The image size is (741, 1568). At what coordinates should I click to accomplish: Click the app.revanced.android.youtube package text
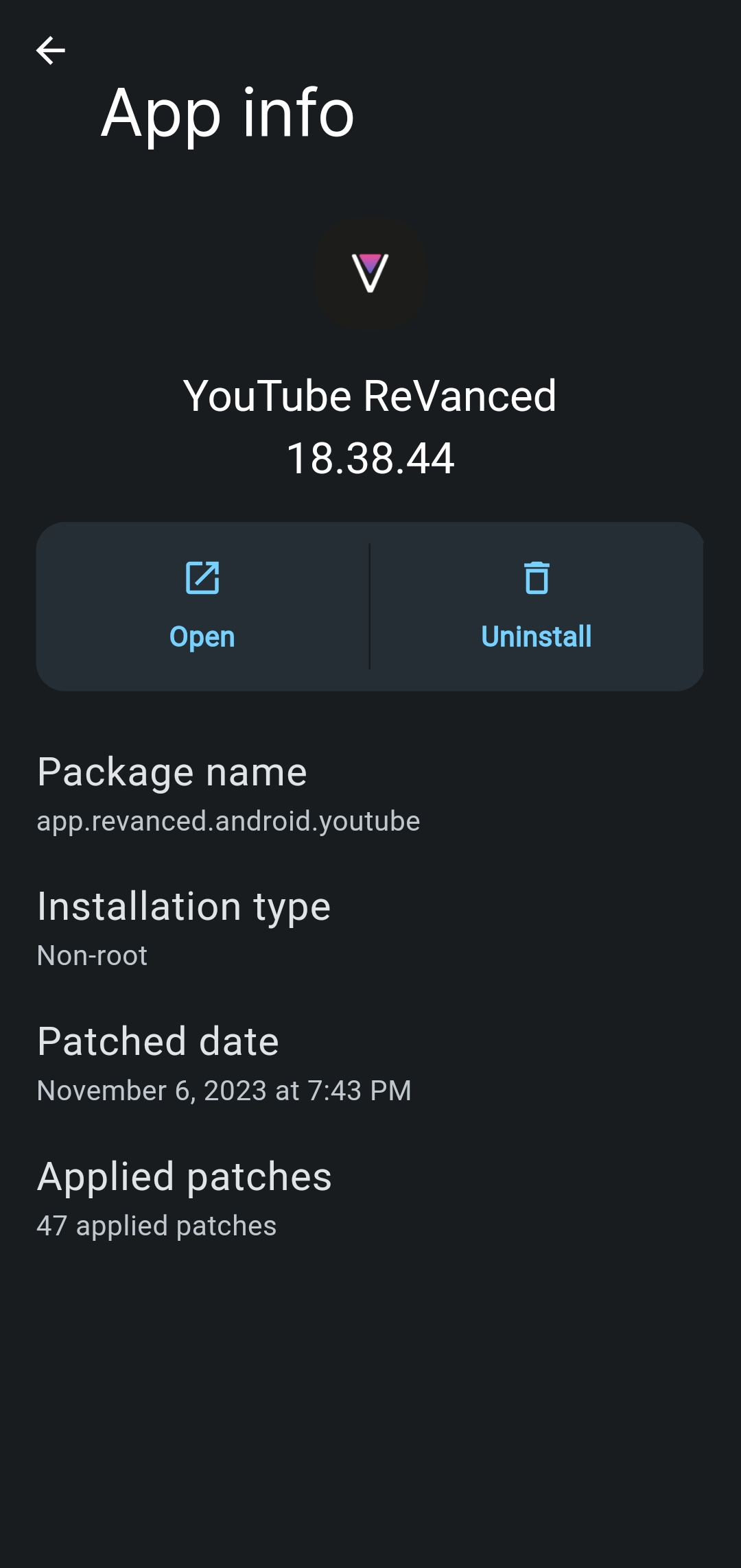[229, 820]
